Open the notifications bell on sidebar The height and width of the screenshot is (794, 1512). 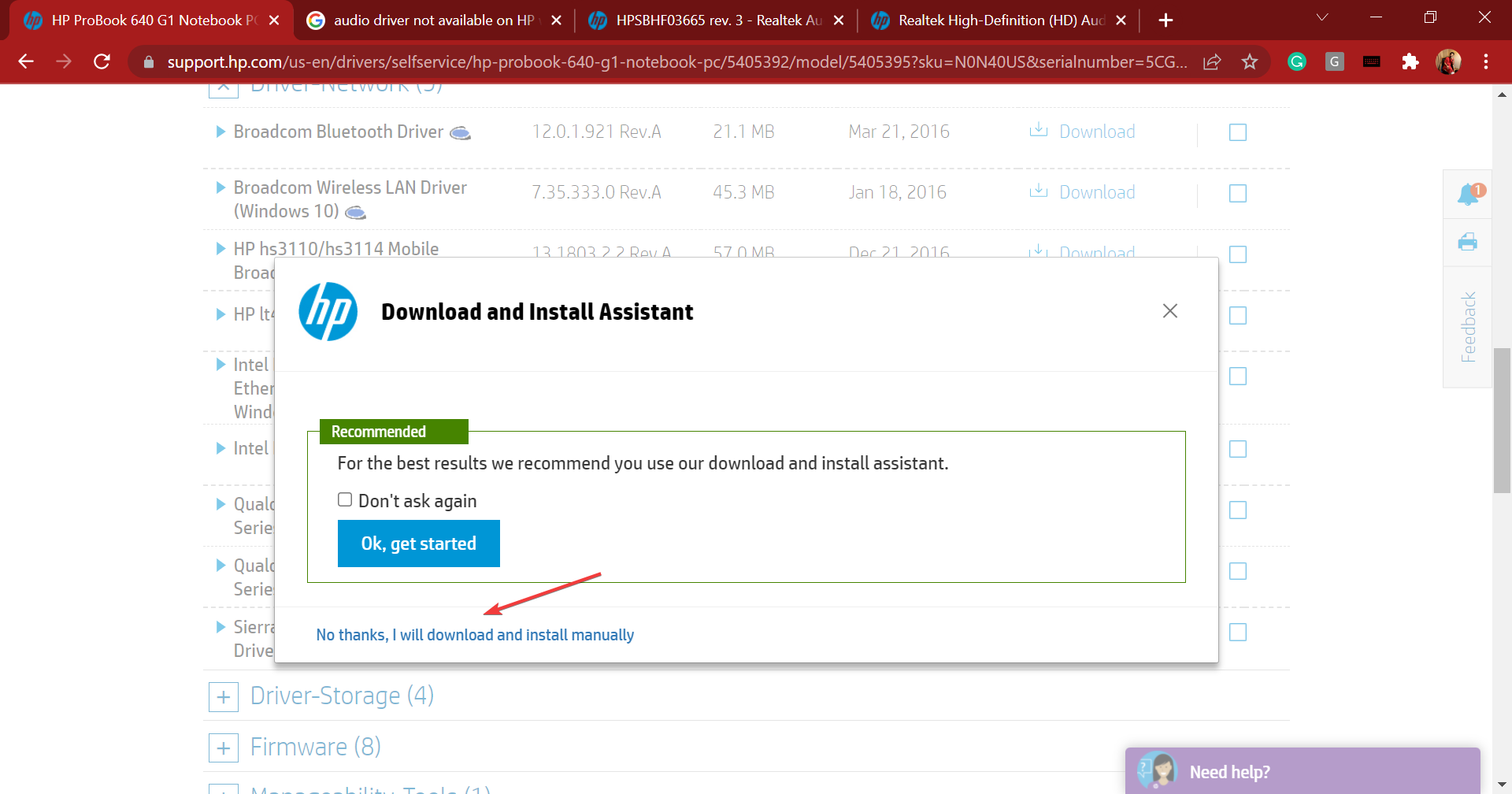(x=1469, y=194)
